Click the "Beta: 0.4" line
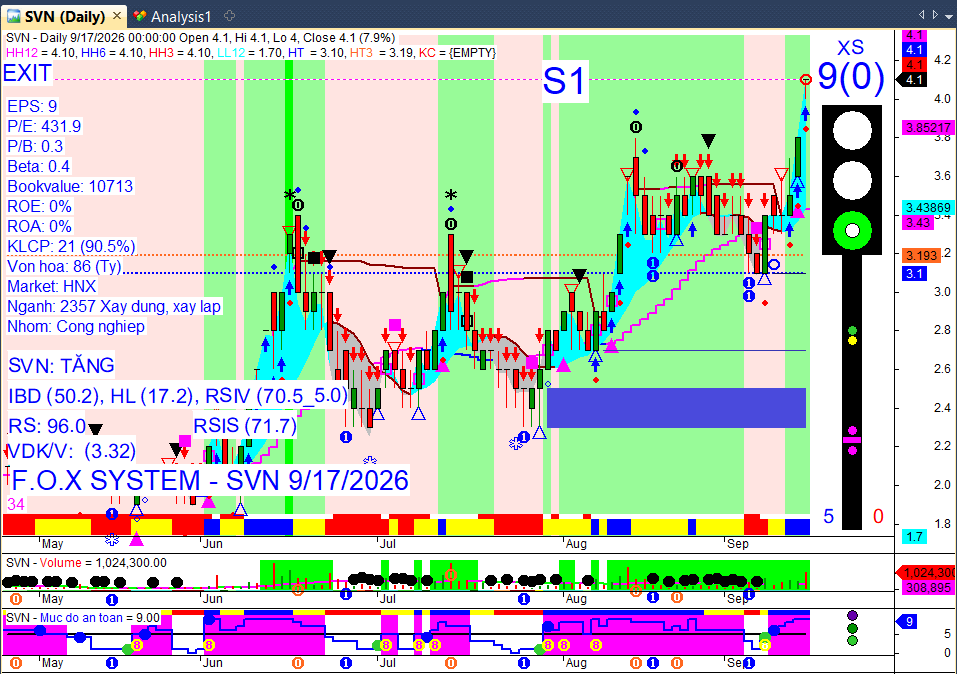 click(38, 167)
